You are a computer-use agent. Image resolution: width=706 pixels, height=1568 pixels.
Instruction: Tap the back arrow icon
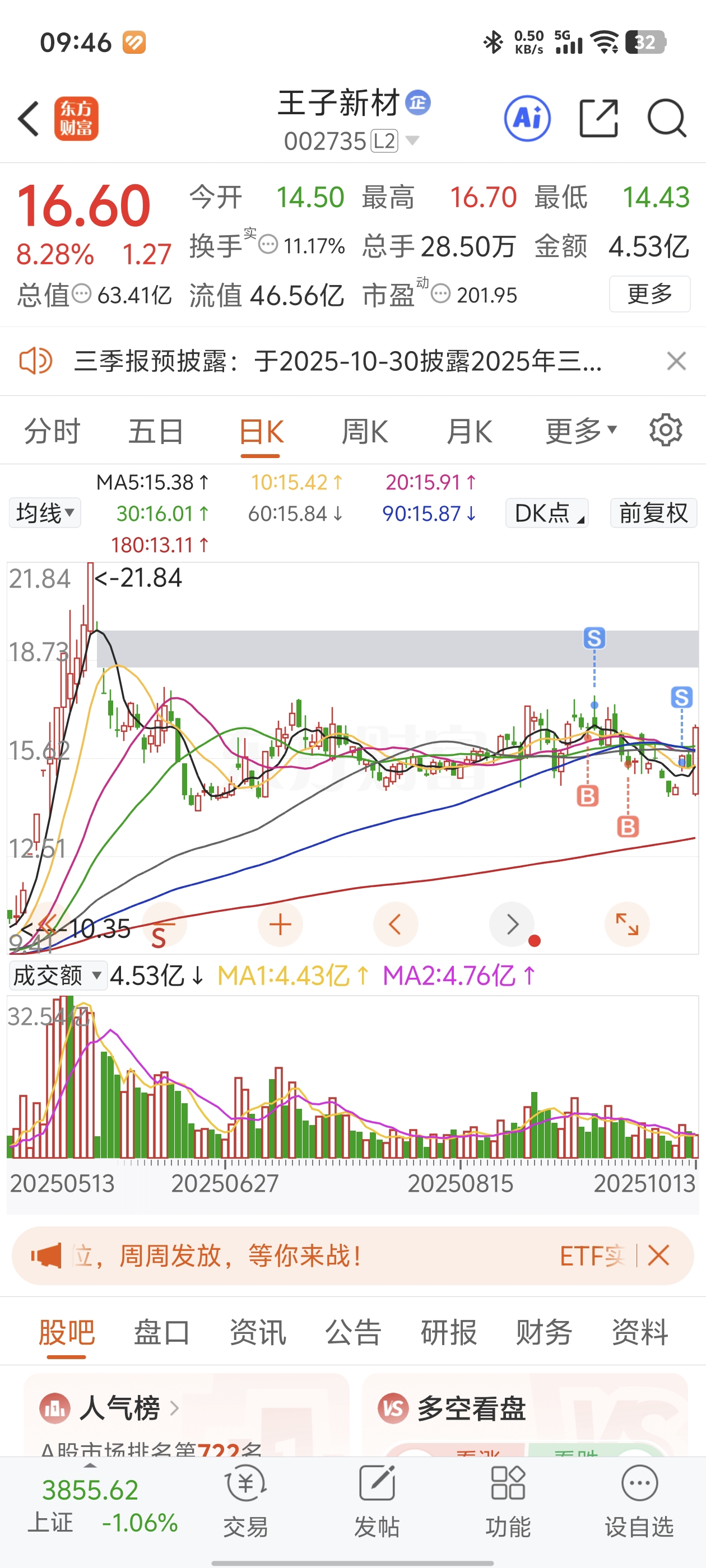[28, 118]
